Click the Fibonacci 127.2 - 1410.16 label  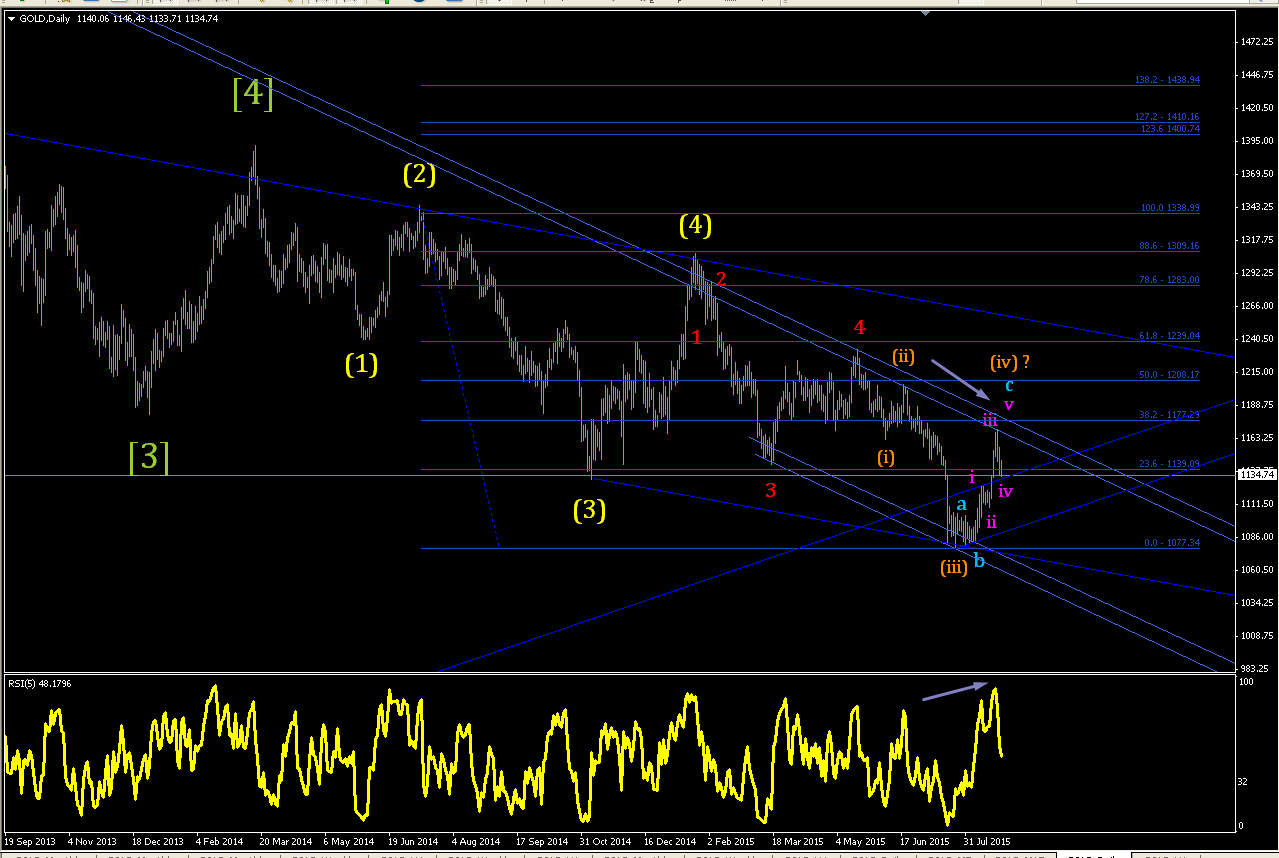pos(1166,116)
